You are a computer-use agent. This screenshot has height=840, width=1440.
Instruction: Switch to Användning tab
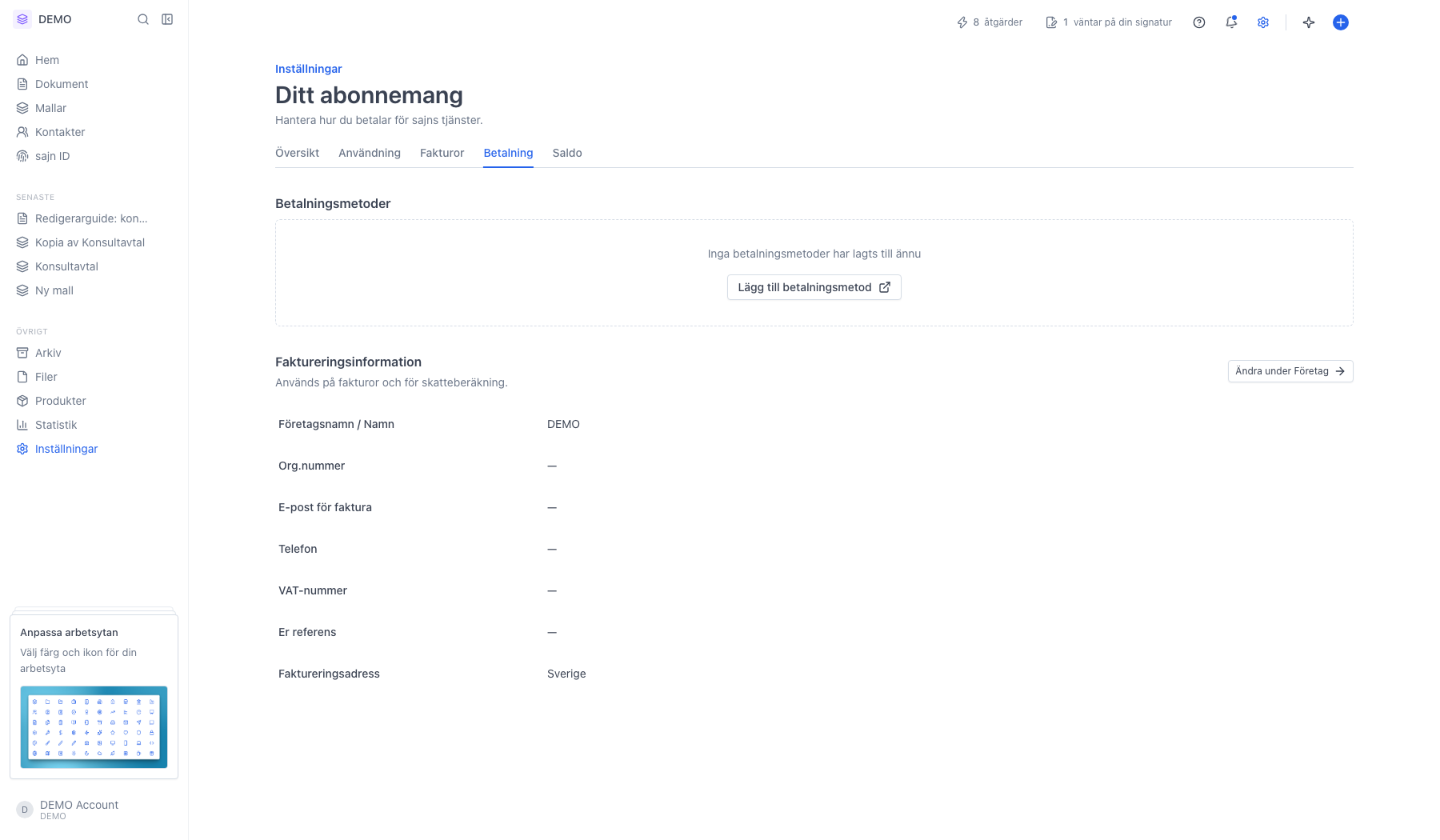[x=370, y=153]
